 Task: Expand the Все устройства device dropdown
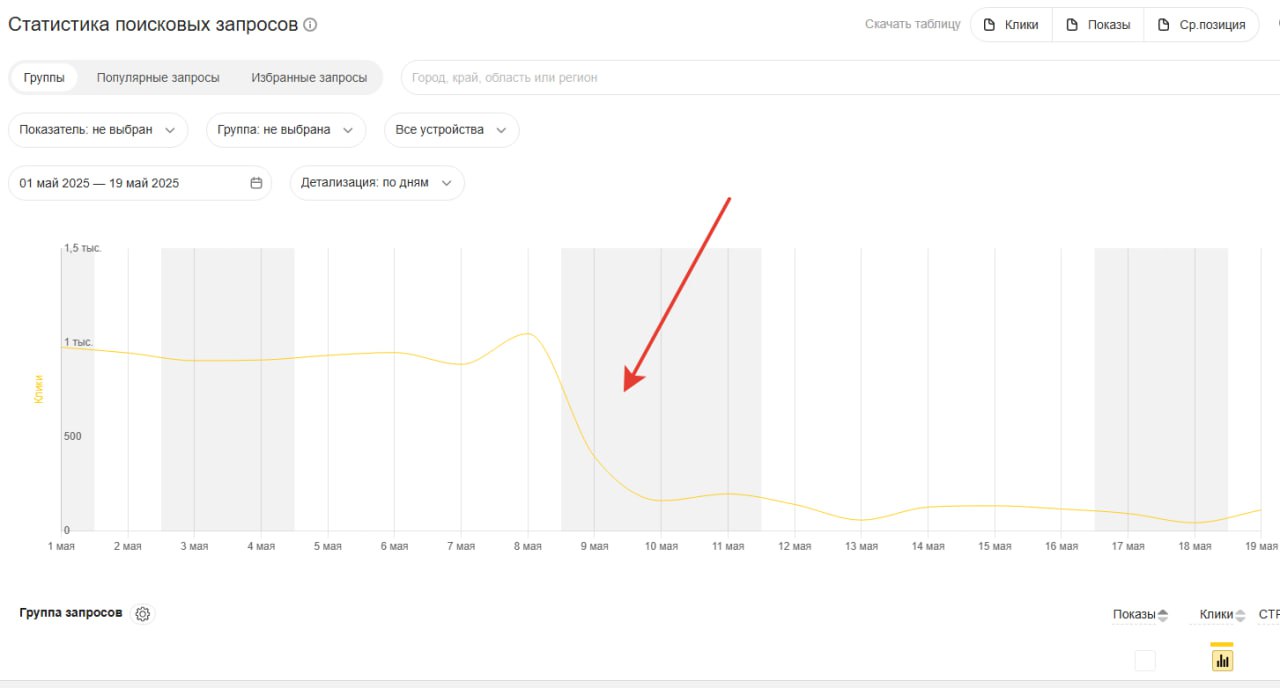tap(452, 130)
